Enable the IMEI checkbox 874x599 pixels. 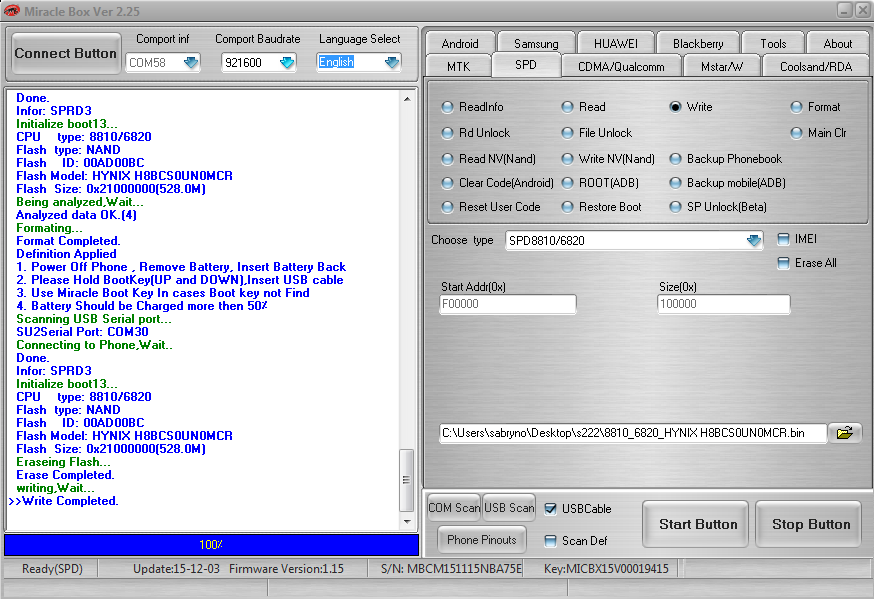pos(783,240)
